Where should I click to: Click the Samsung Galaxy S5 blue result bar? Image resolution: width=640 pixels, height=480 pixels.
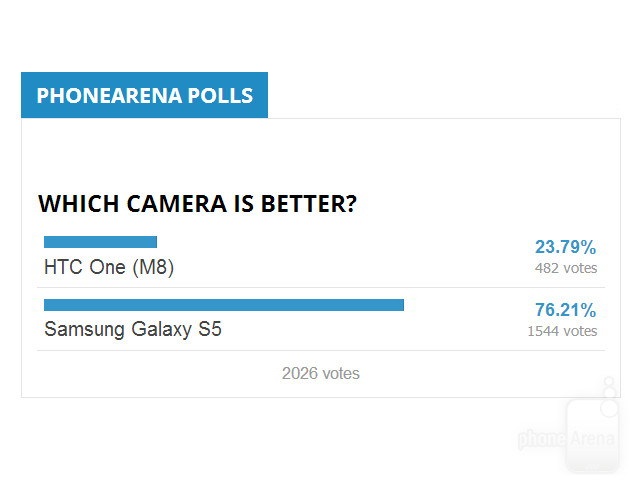coord(223,304)
